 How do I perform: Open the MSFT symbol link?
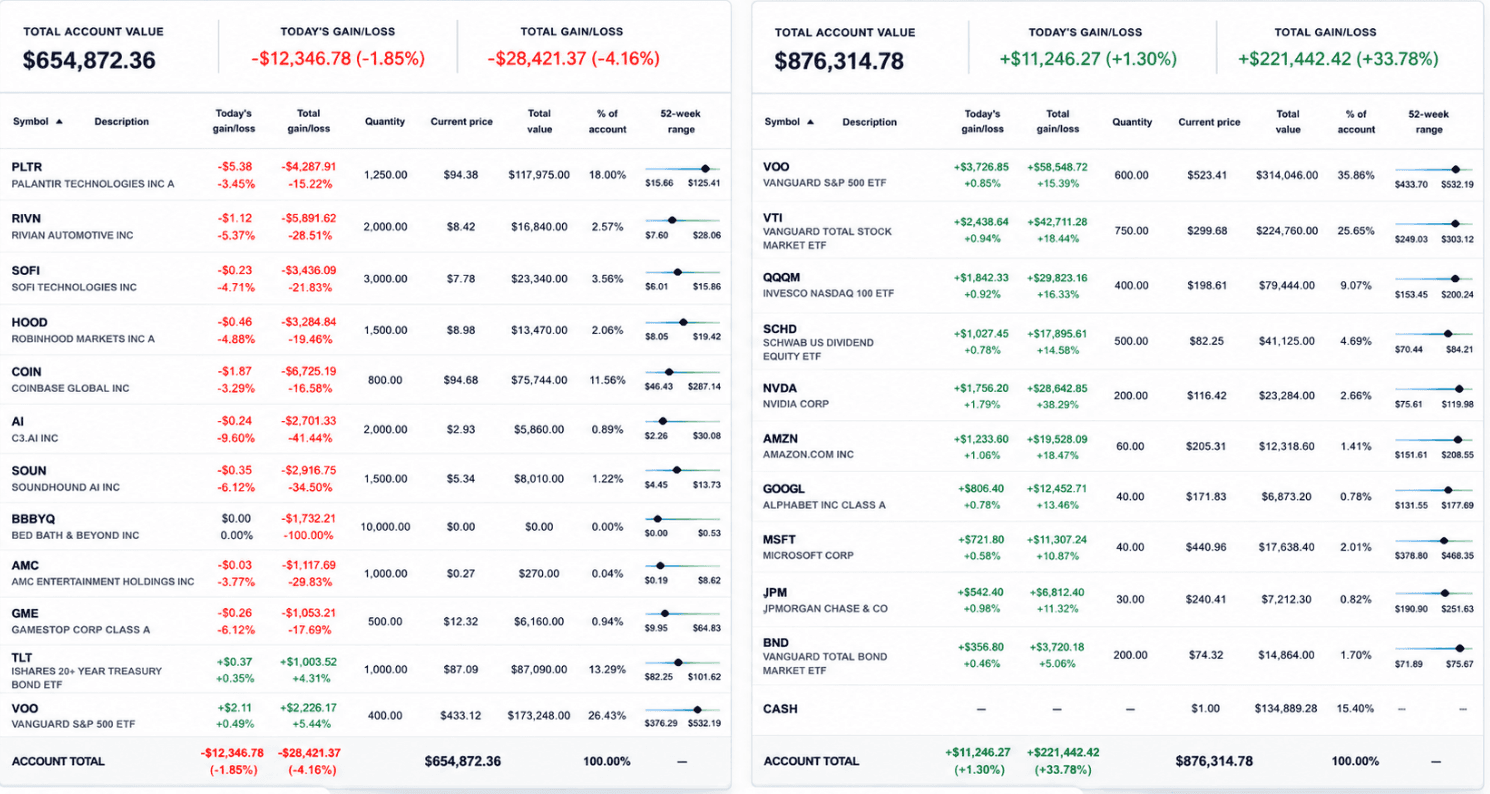(780, 540)
